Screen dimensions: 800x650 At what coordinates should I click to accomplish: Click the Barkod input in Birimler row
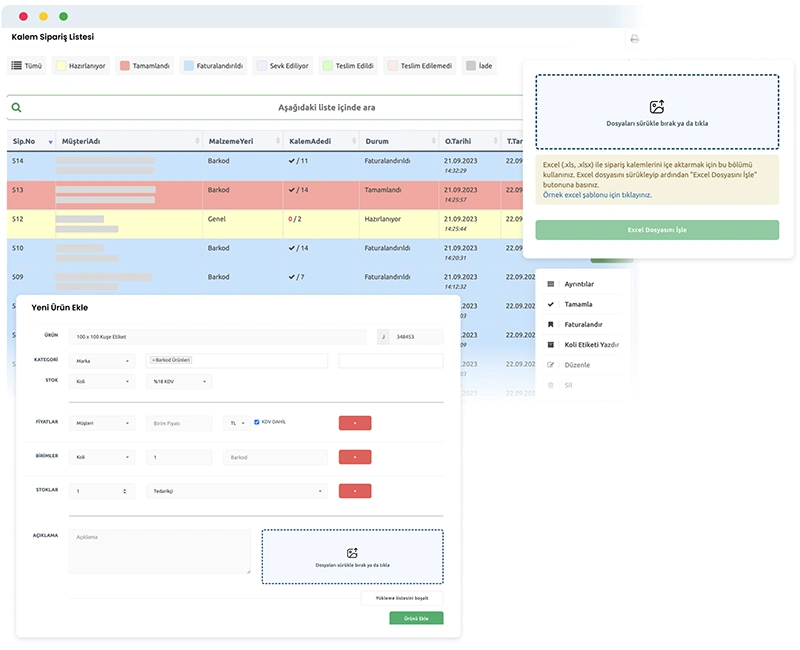pos(276,457)
